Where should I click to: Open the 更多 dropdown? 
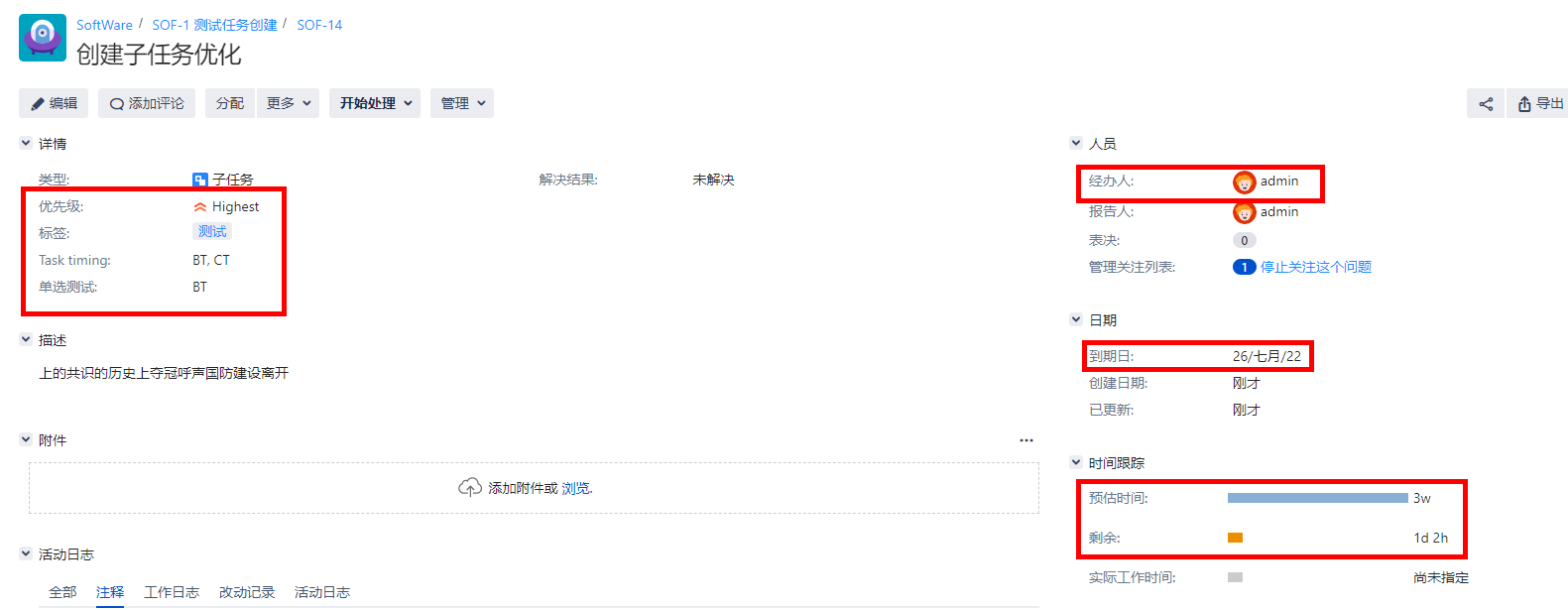(288, 103)
